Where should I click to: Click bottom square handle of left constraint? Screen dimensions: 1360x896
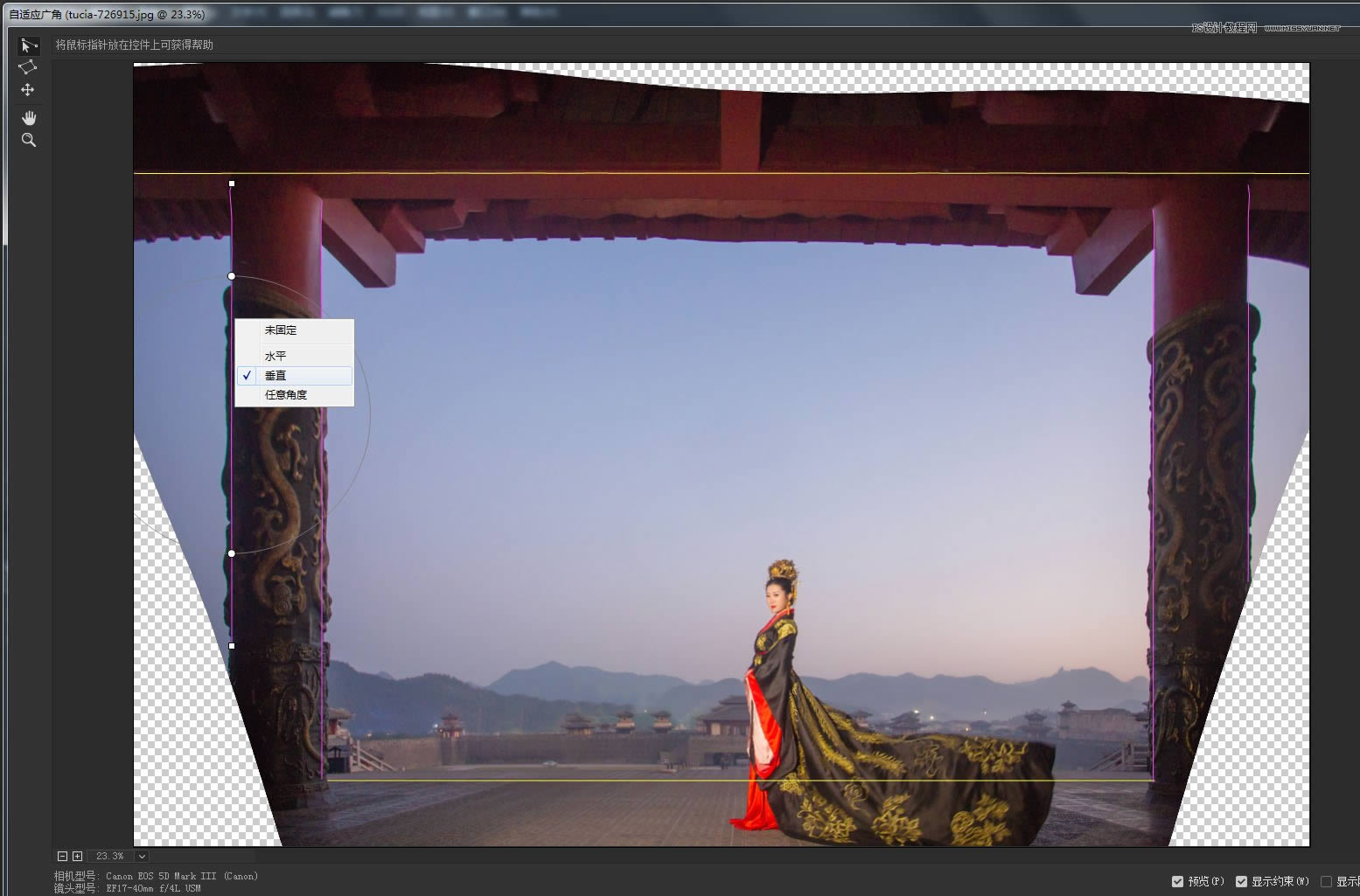click(232, 646)
